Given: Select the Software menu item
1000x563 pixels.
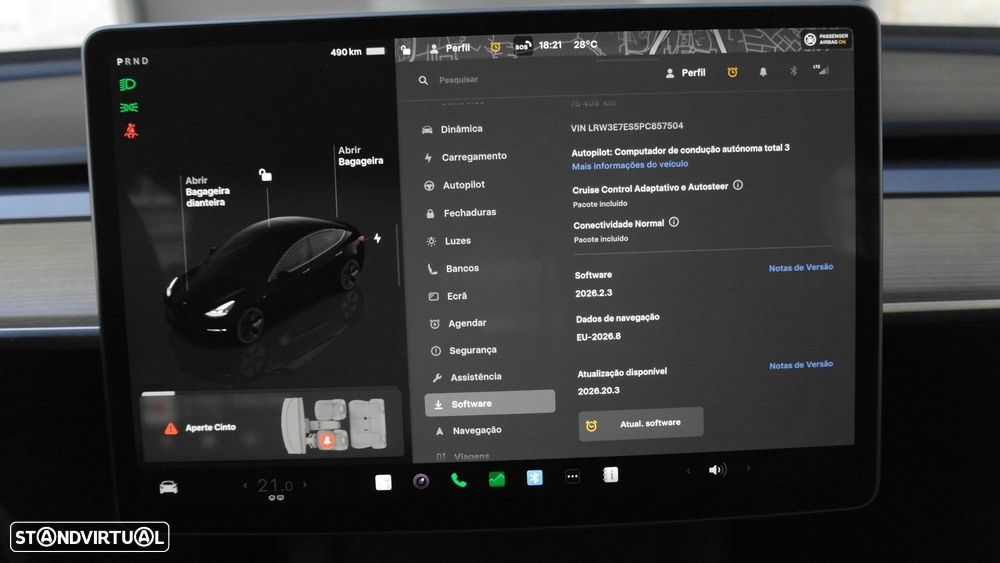Looking at the screenshot, I should 490,403.
